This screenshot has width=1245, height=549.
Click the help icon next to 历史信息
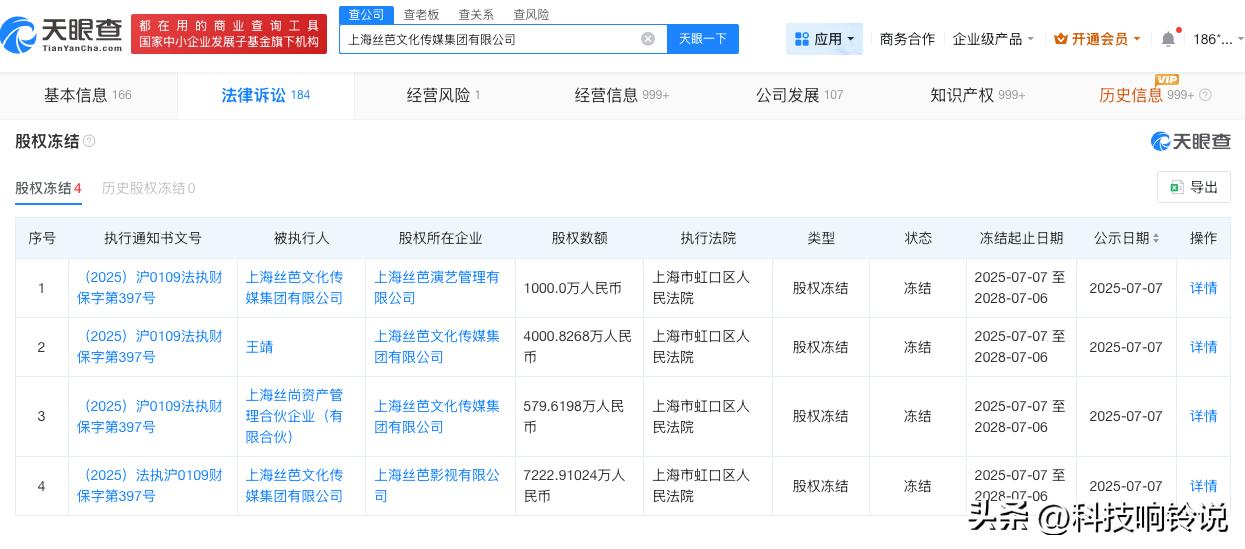[1205, 95]
